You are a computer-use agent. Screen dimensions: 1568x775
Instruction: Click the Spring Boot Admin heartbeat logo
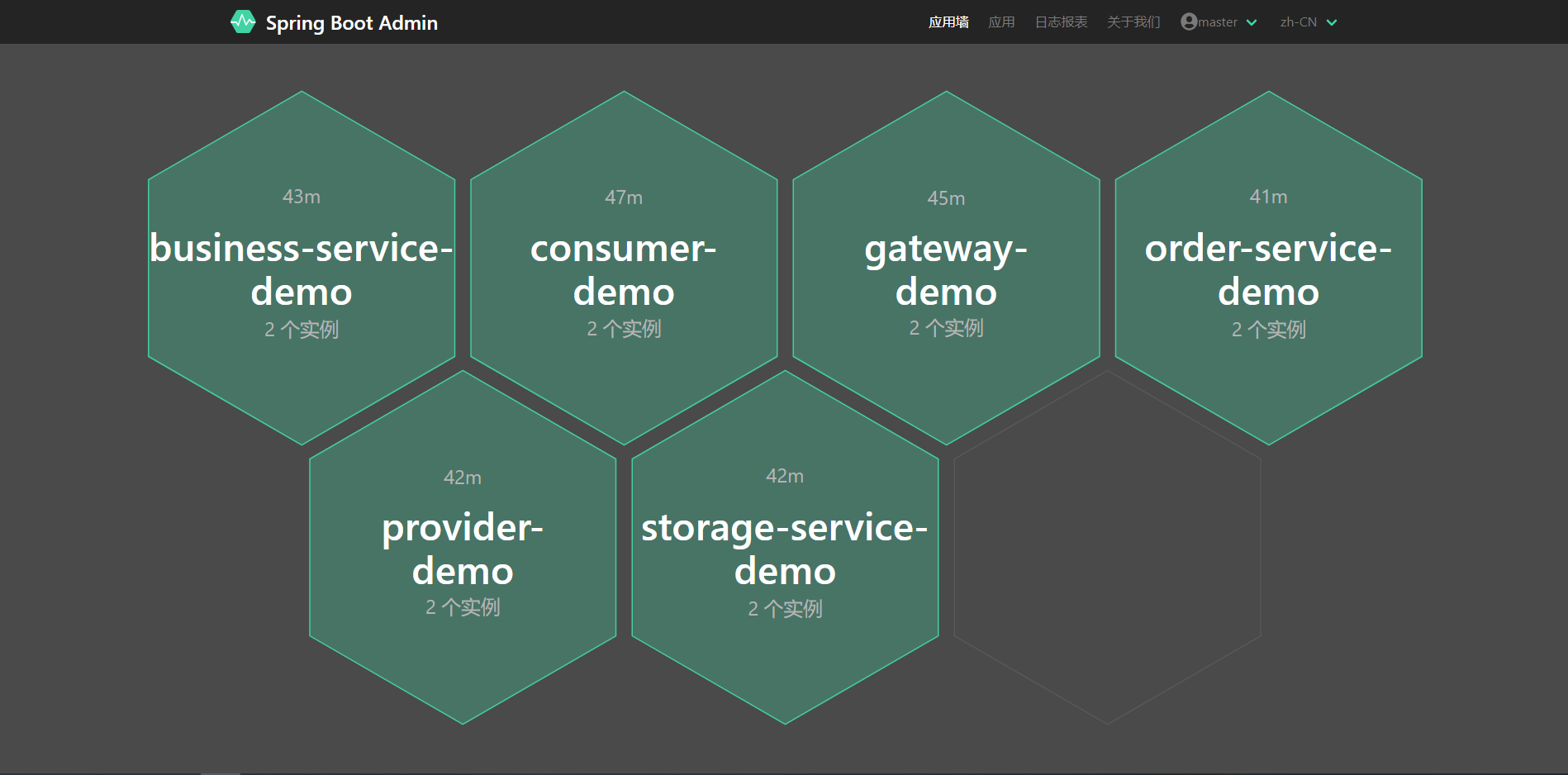coord(243,22)
